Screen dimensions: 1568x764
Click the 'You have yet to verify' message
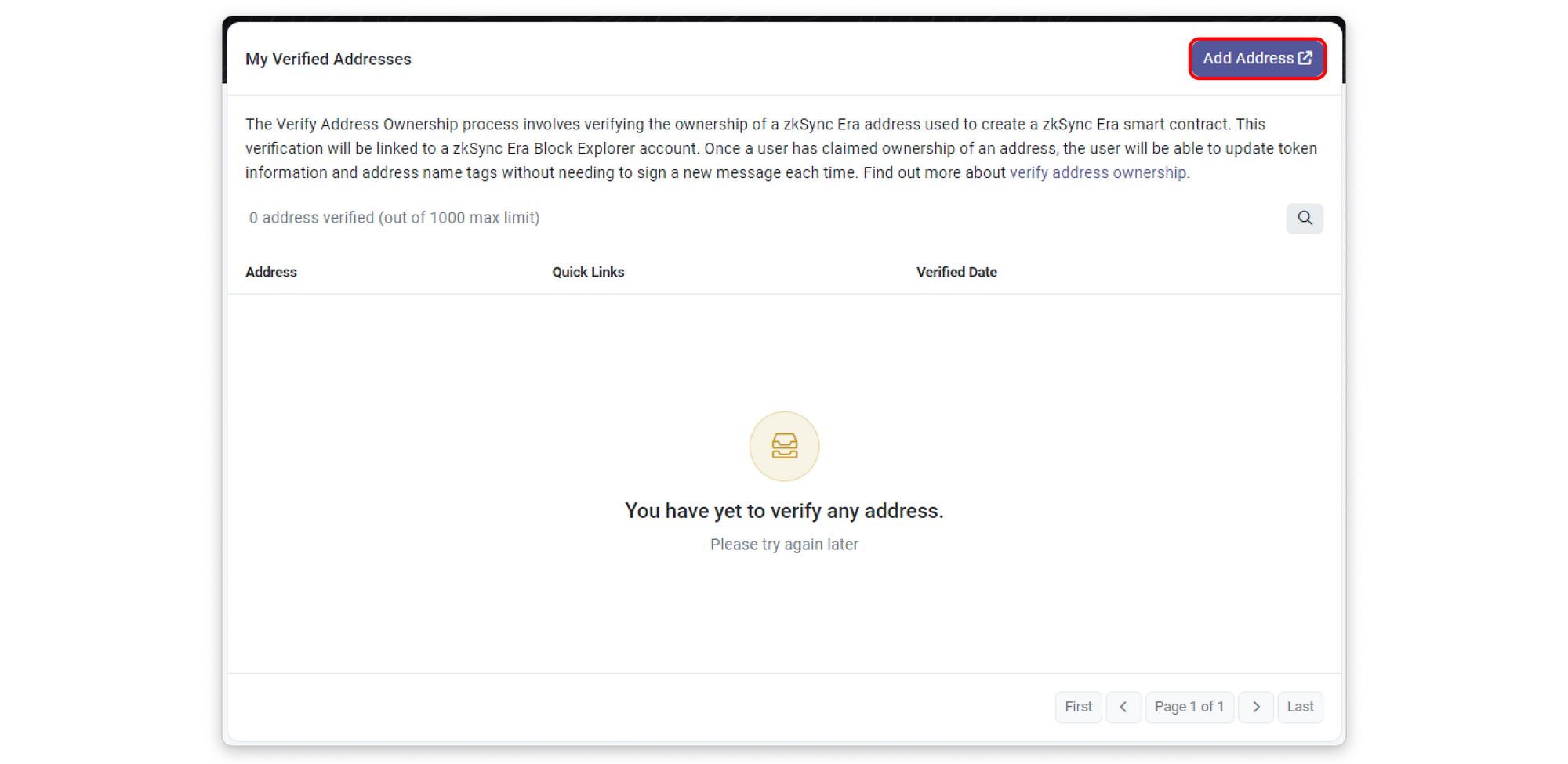click(x=784, y=511)
